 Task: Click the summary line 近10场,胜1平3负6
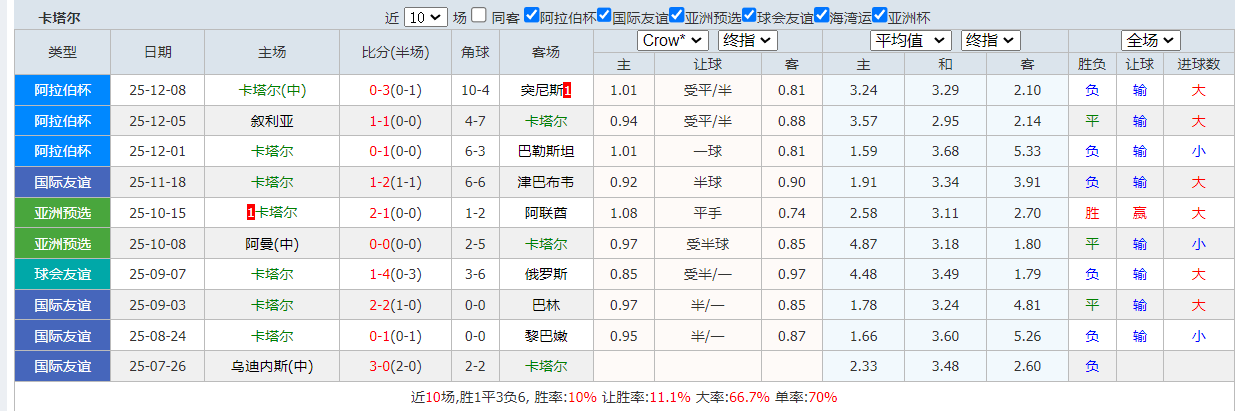pos(469,397)
